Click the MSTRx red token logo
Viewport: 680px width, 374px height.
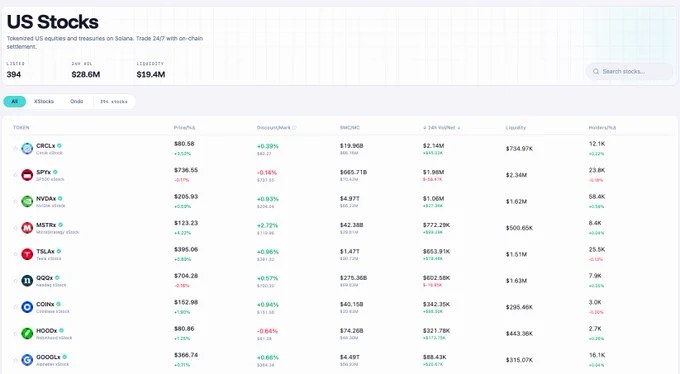pyautogui.click(x=27, y=228)
